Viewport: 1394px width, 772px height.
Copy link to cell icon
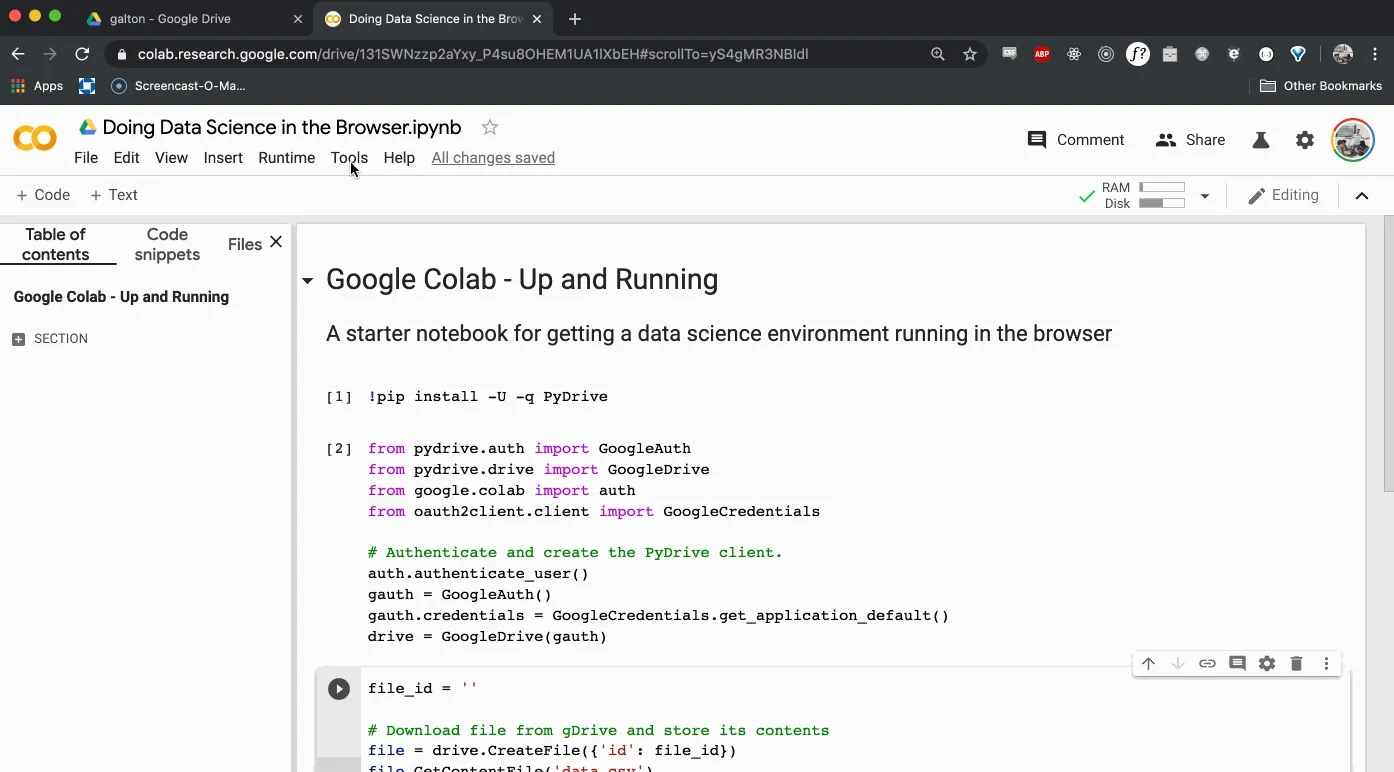click(1207, 664)
